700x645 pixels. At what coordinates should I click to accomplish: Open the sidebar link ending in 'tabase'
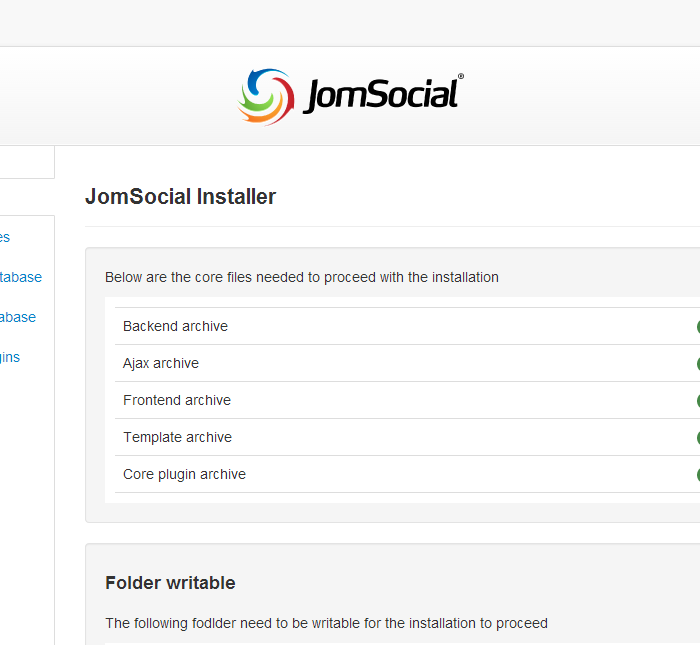coord(21,277)
